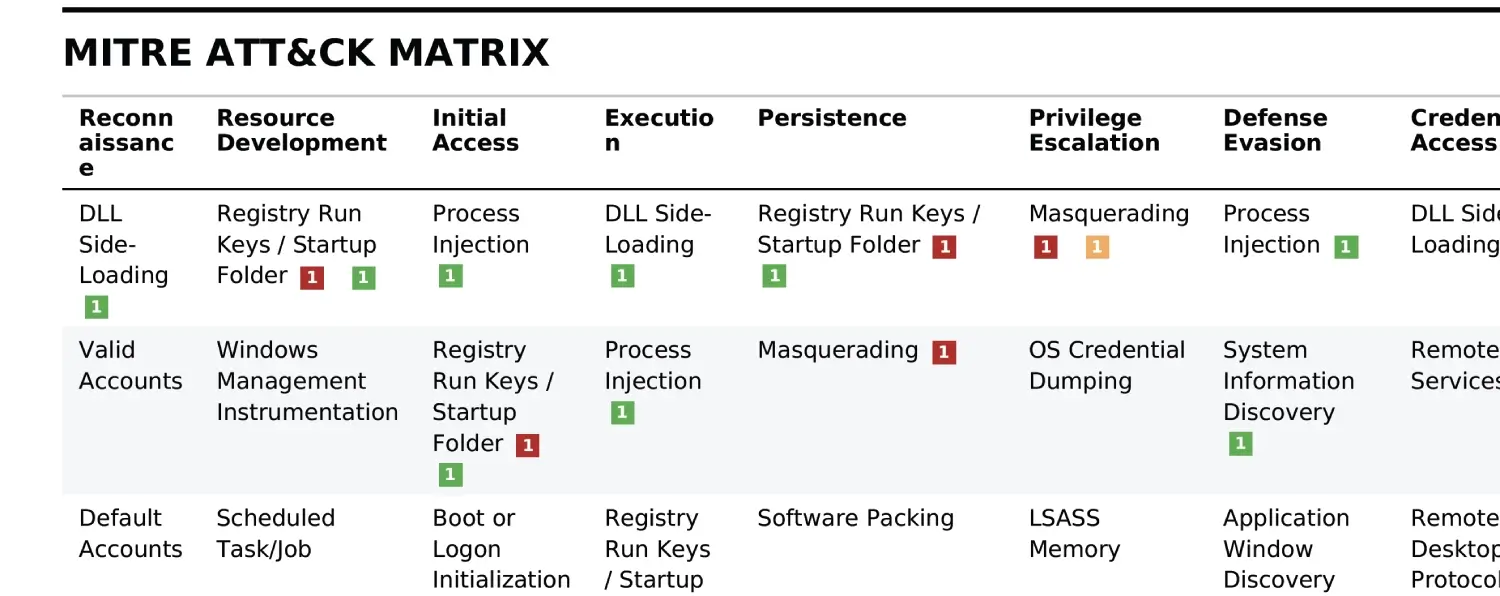This screenshot has height=596, width=1500.
Task: Click Software Packing under Persistence
Action: pyautogui.click(x=855, y=518)
